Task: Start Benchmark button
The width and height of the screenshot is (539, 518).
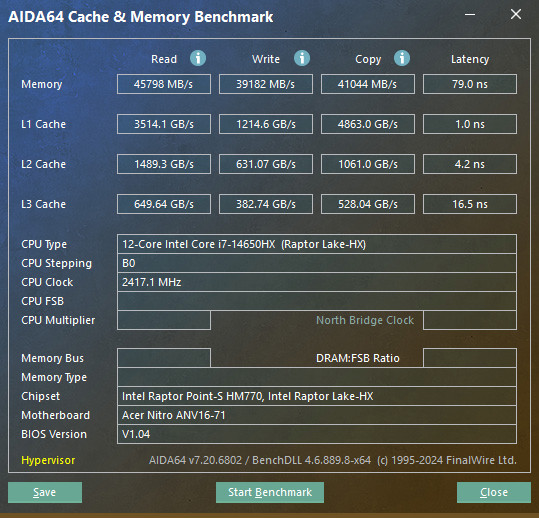Action: point(270,492)
